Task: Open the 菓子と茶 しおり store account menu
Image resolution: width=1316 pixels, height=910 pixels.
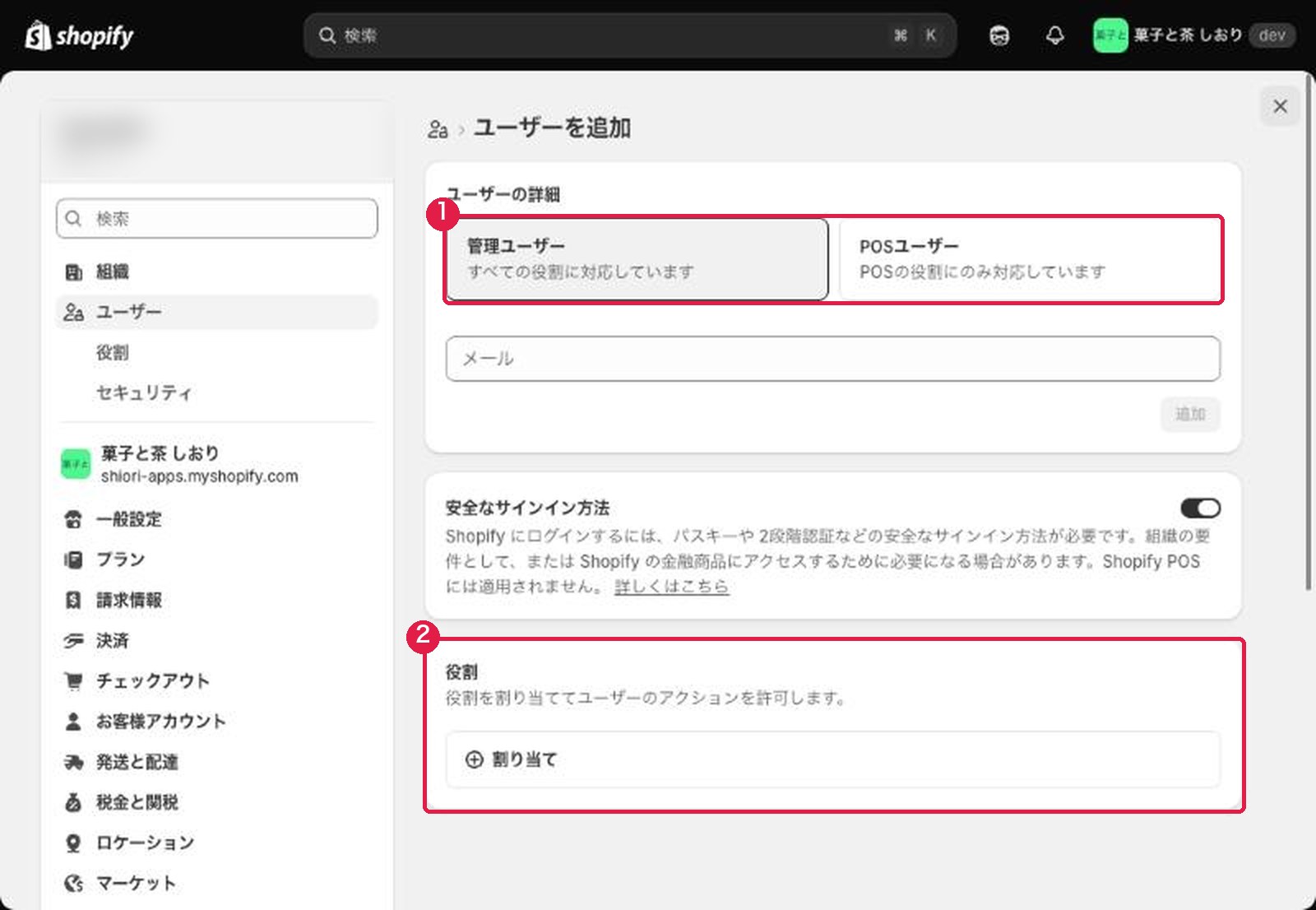Action: [1193, 35]
